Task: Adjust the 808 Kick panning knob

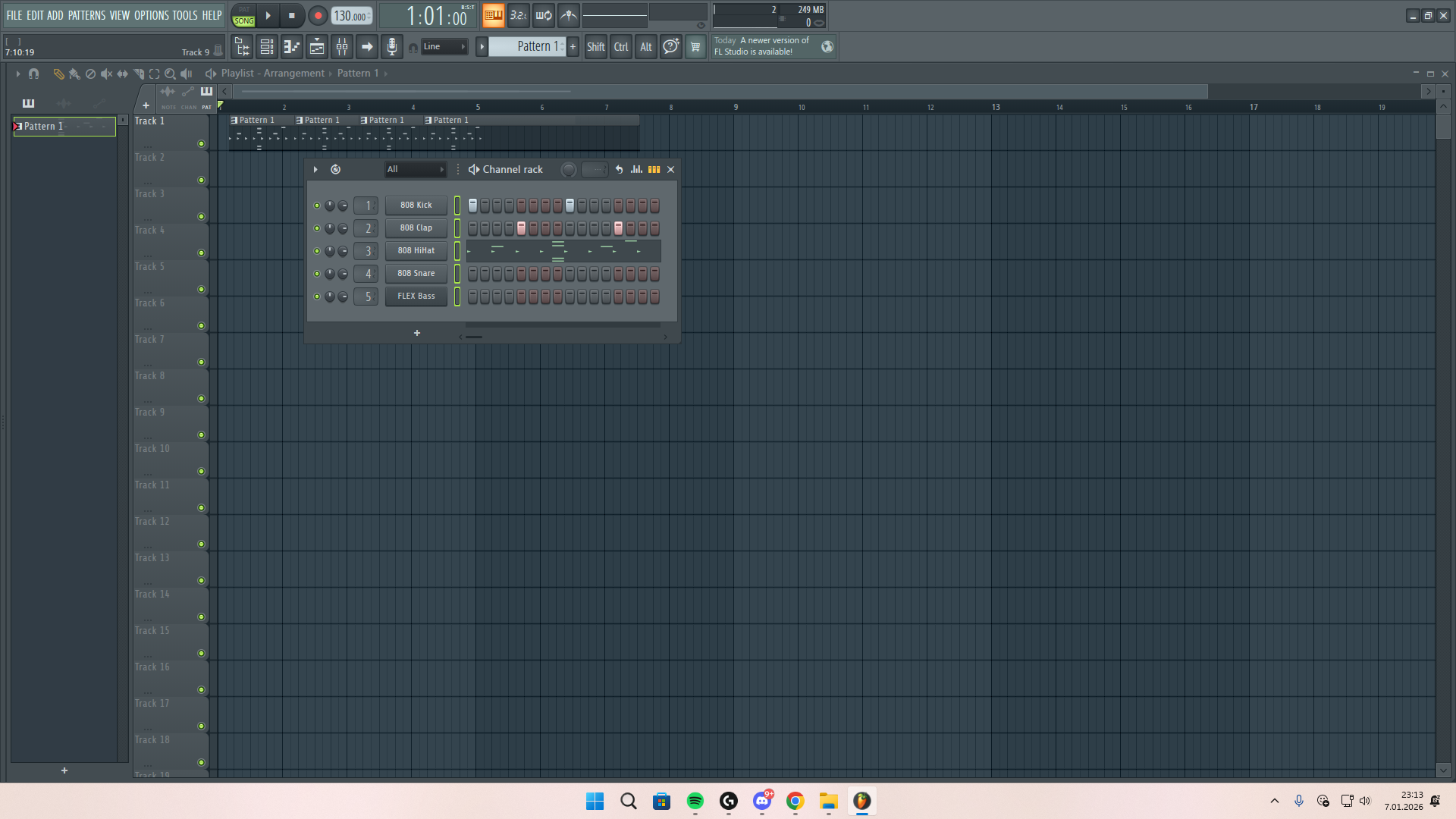Action: [x=330, y=206]
